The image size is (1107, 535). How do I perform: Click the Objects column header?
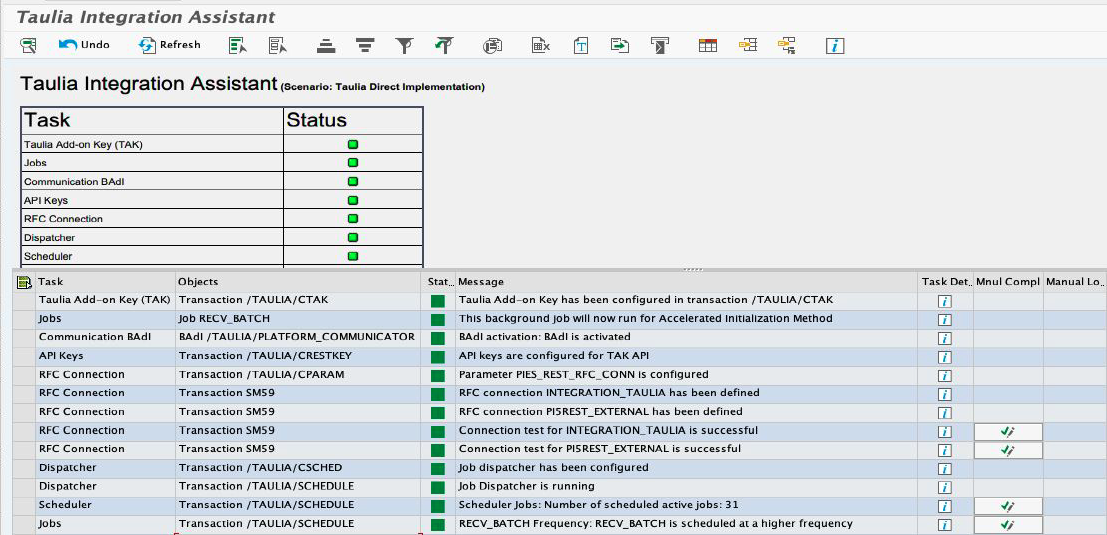tap(198, 282)
